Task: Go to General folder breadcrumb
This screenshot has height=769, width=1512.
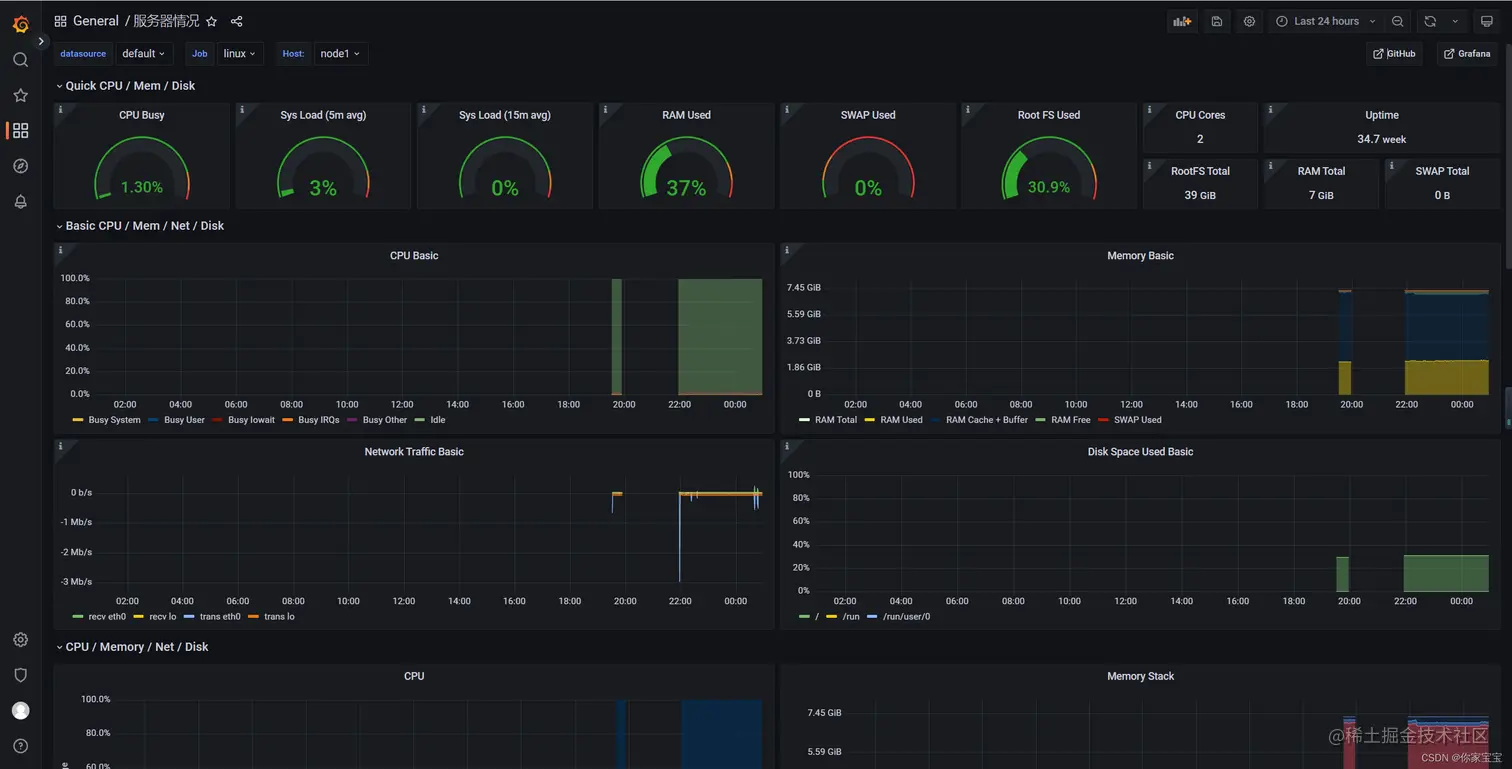Action: (x=95, y=21)
